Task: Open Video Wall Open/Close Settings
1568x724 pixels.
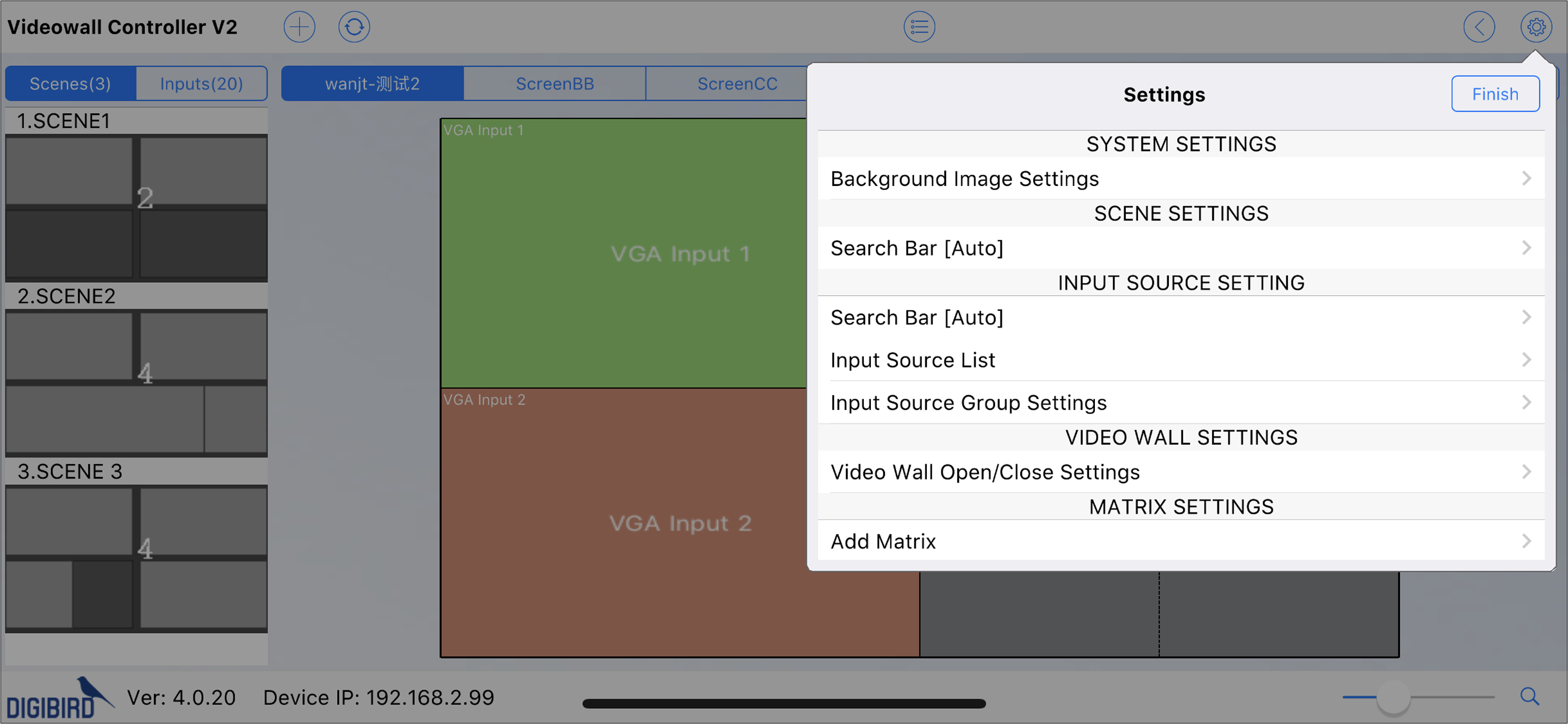Action: [1179, 472]
